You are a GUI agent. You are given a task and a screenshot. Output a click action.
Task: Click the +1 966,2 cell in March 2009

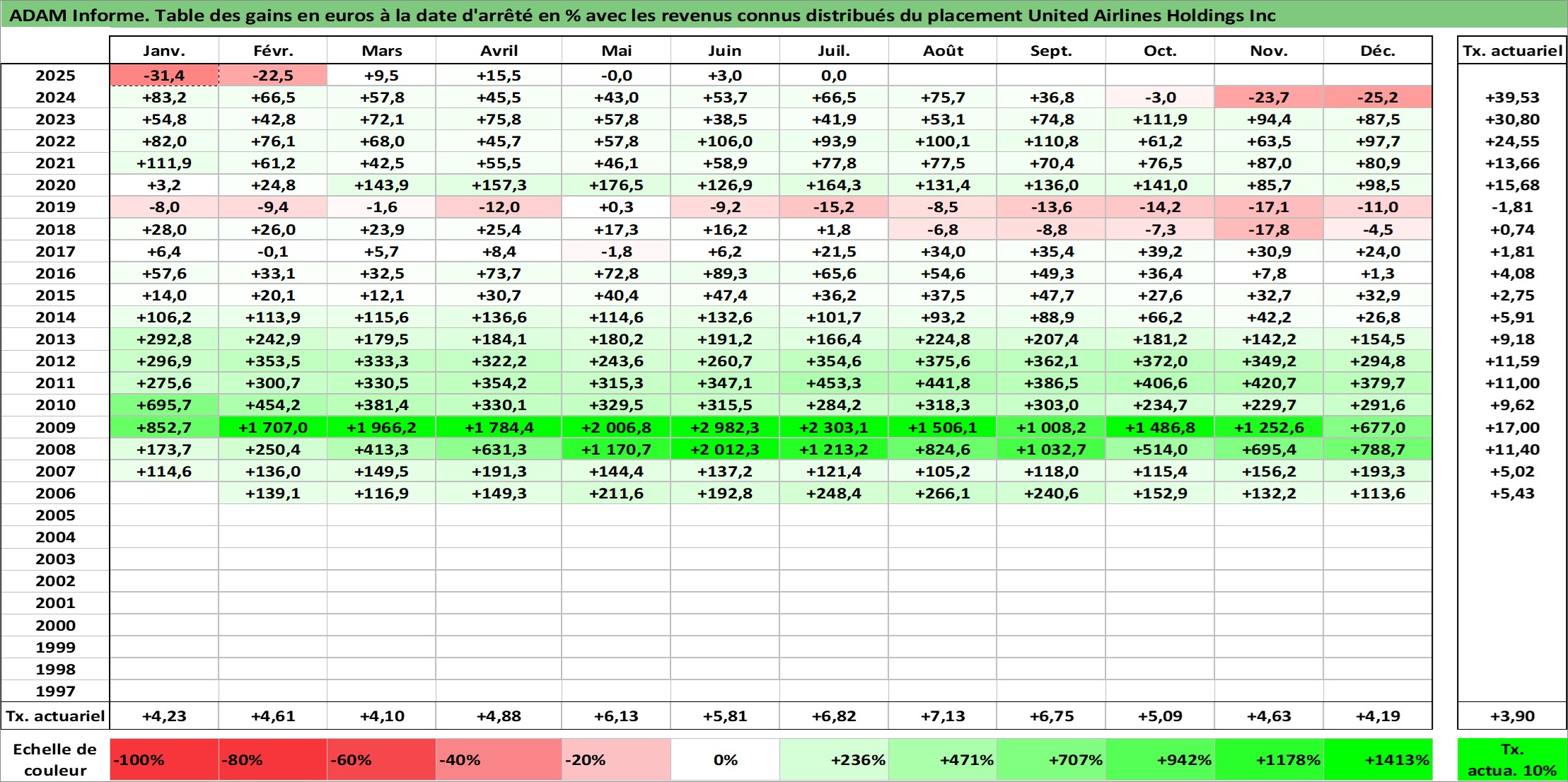381,427
